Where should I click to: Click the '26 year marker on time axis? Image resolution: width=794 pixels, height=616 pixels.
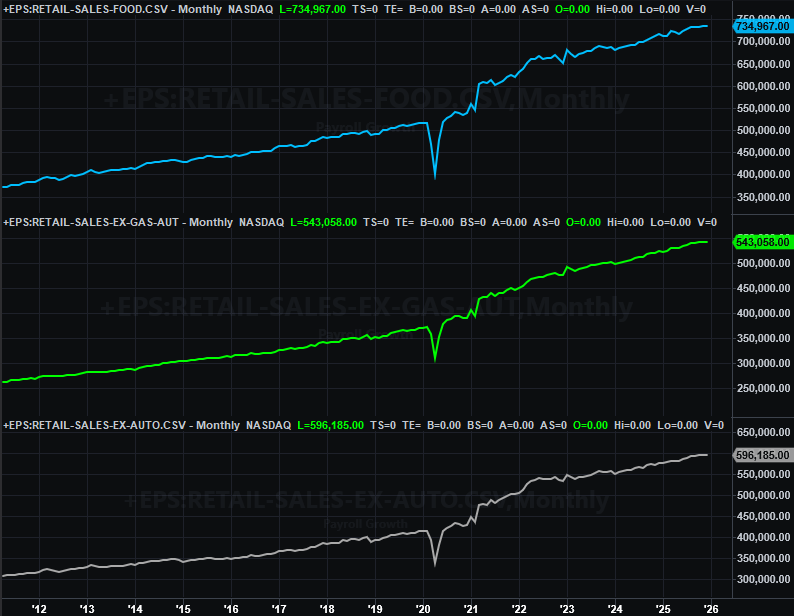click(710, 607)
